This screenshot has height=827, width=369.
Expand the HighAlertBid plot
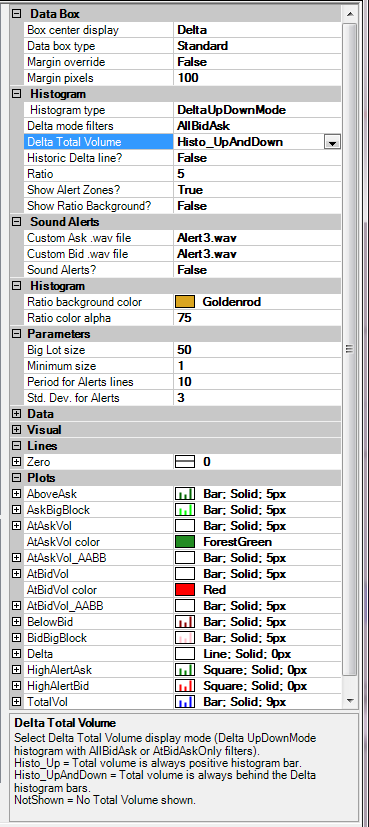pos(16,686)
